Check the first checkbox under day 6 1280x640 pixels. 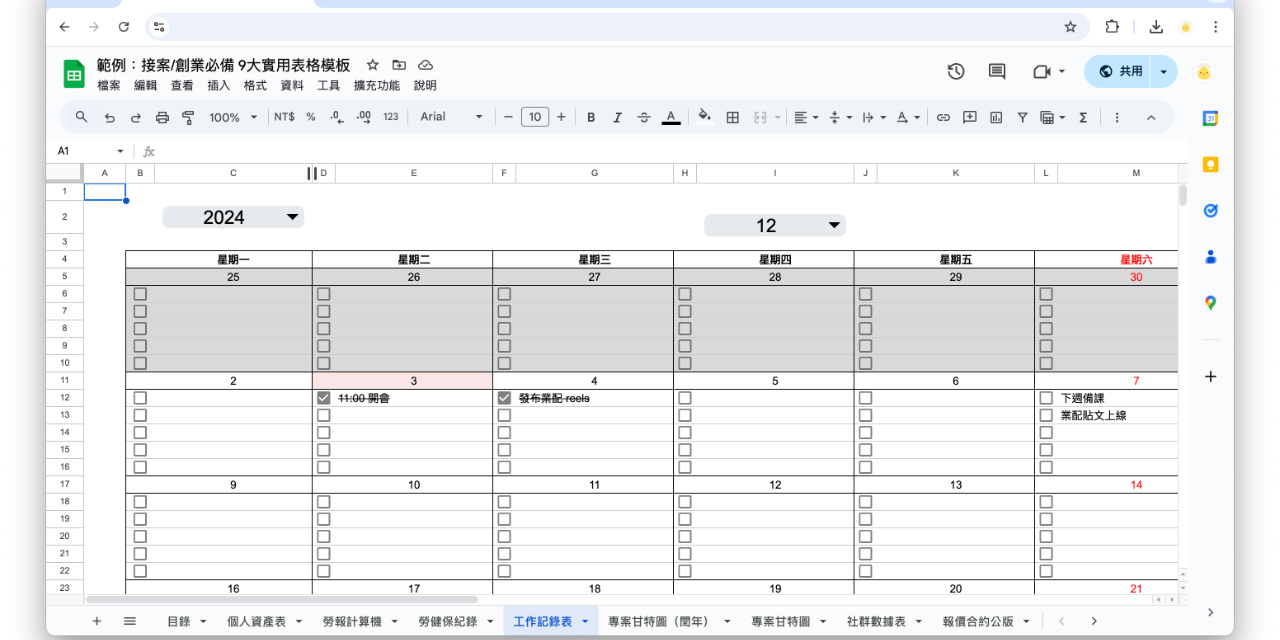coord(865,398)
